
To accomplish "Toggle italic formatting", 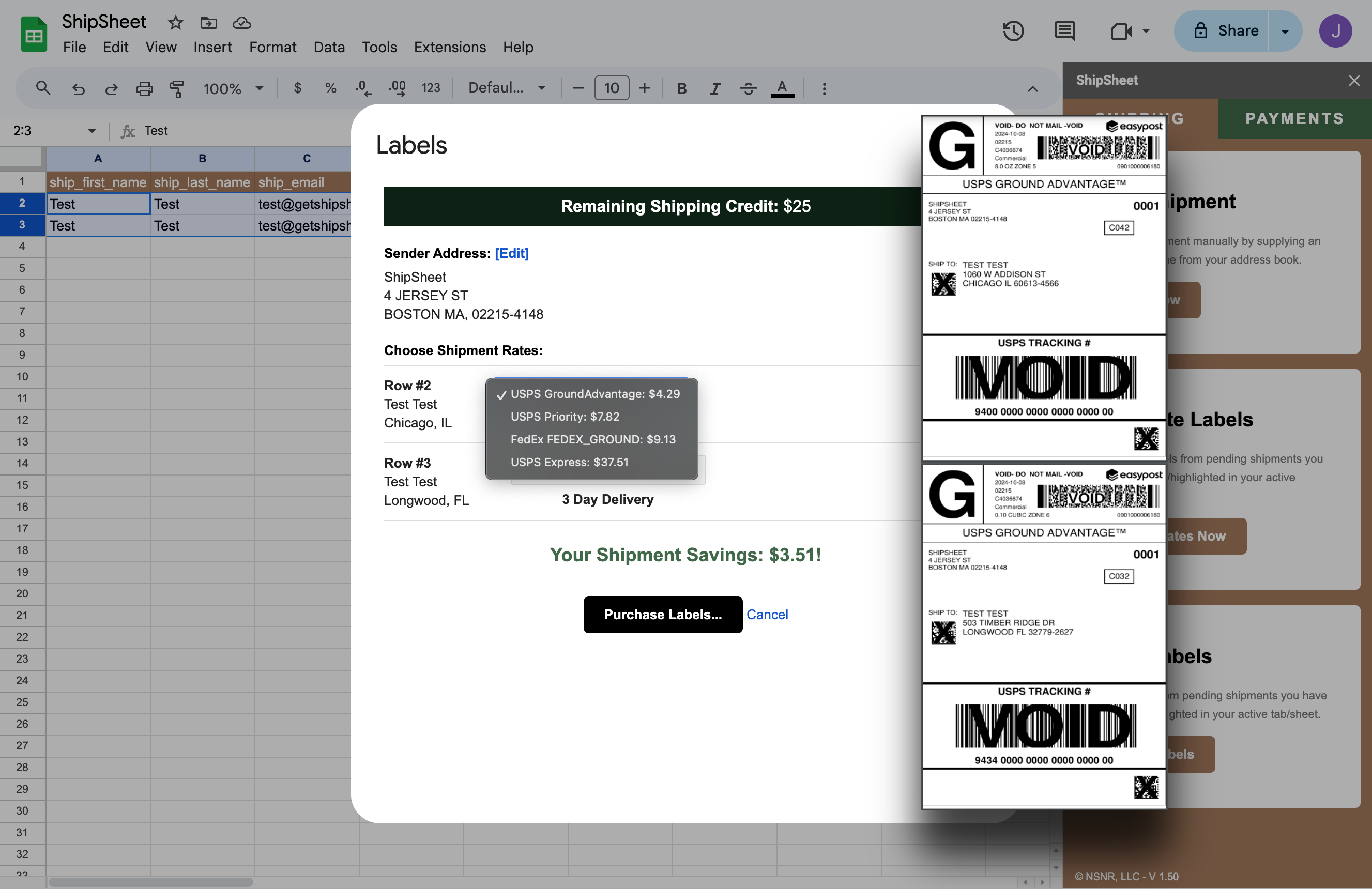I will pos(715,89).
